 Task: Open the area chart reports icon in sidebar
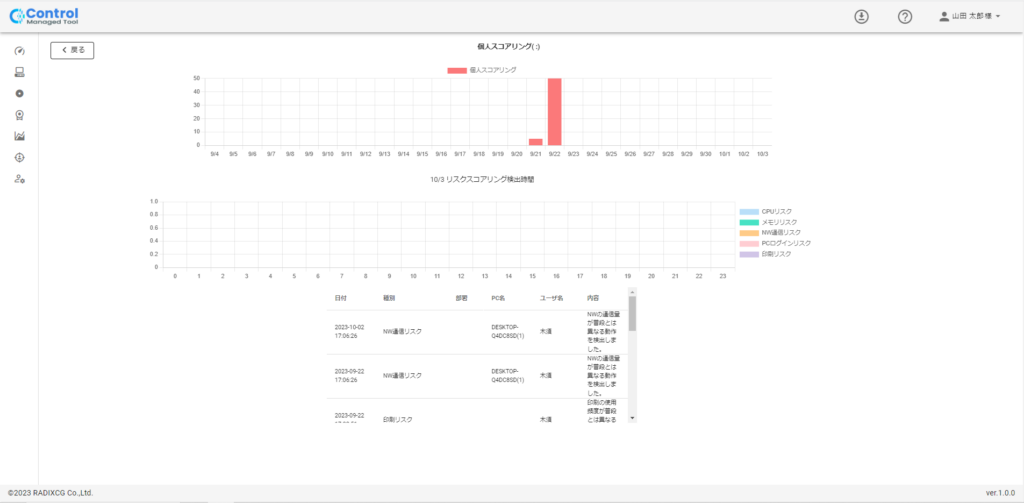click(20, 136)
